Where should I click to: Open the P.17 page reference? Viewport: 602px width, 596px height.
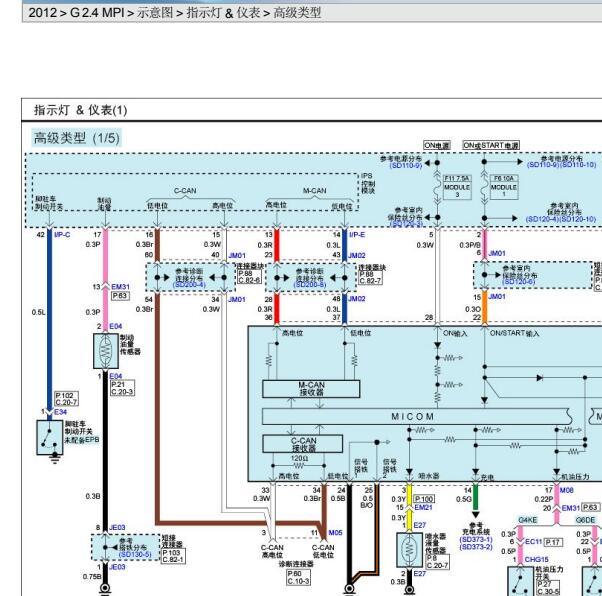553,542
